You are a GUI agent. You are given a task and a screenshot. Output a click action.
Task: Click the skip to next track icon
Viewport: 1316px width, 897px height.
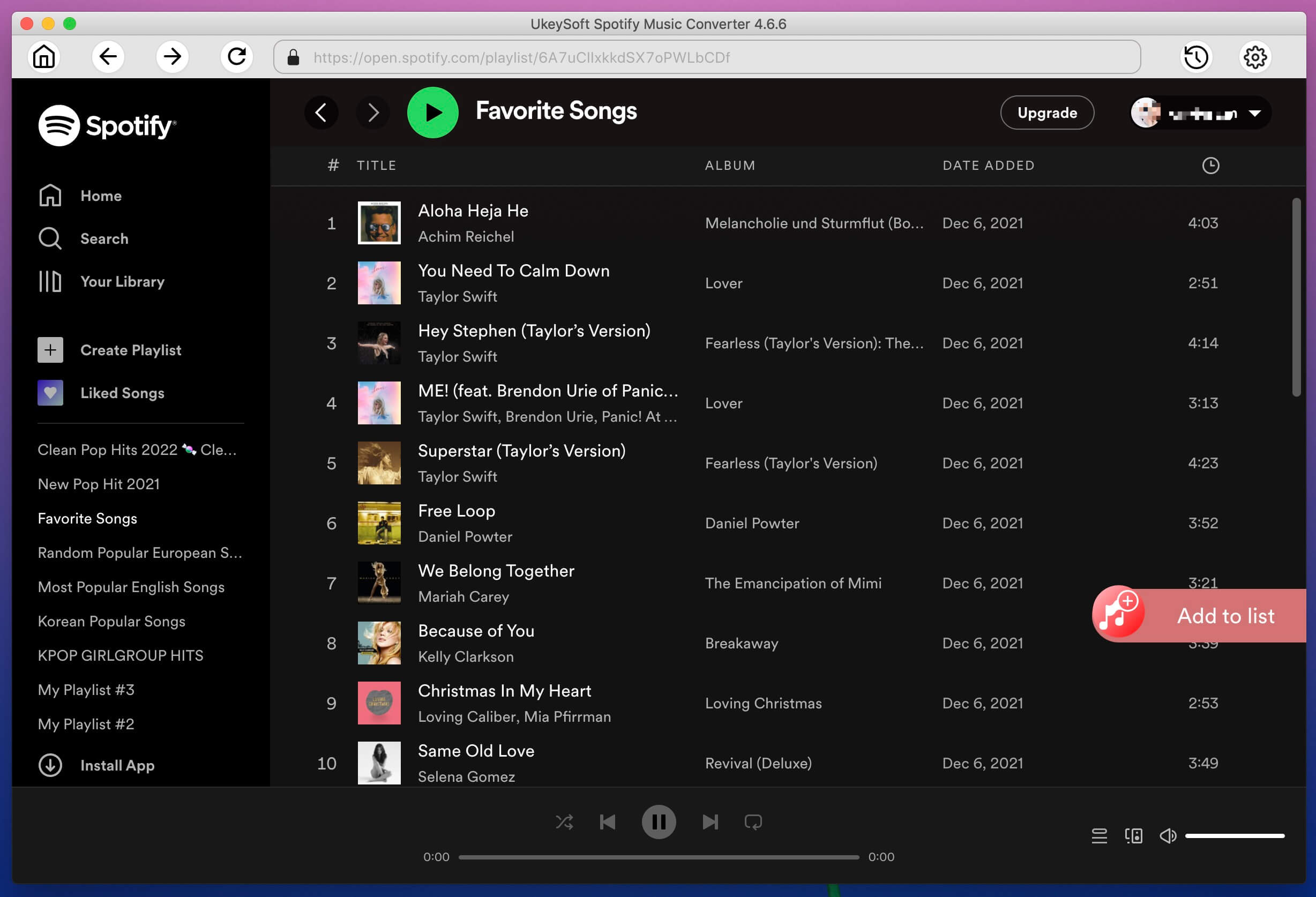pyautogui.click(x=709, y=822)
